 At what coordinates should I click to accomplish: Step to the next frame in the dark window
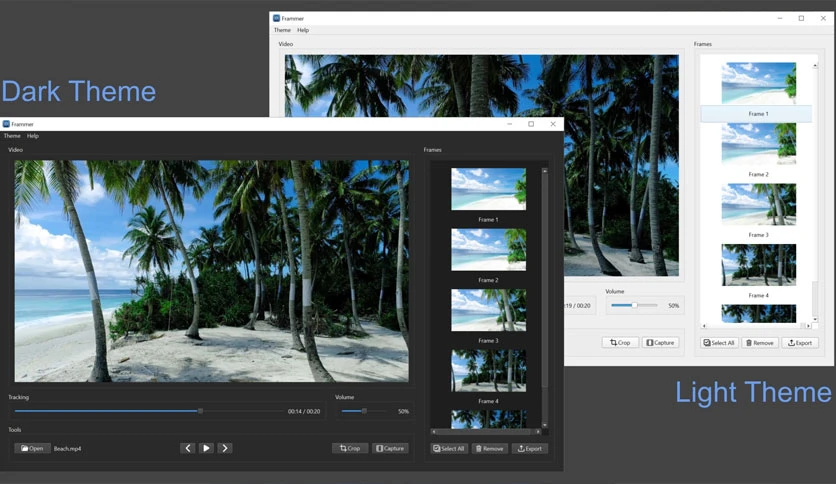pos(225,448)
